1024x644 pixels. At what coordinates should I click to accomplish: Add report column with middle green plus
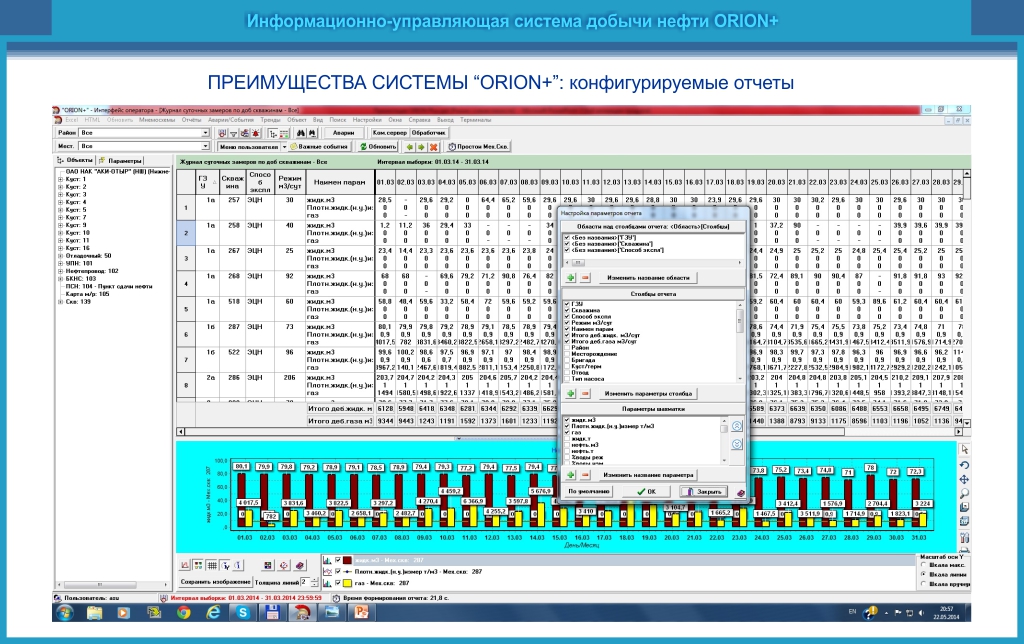pos(571,394)
